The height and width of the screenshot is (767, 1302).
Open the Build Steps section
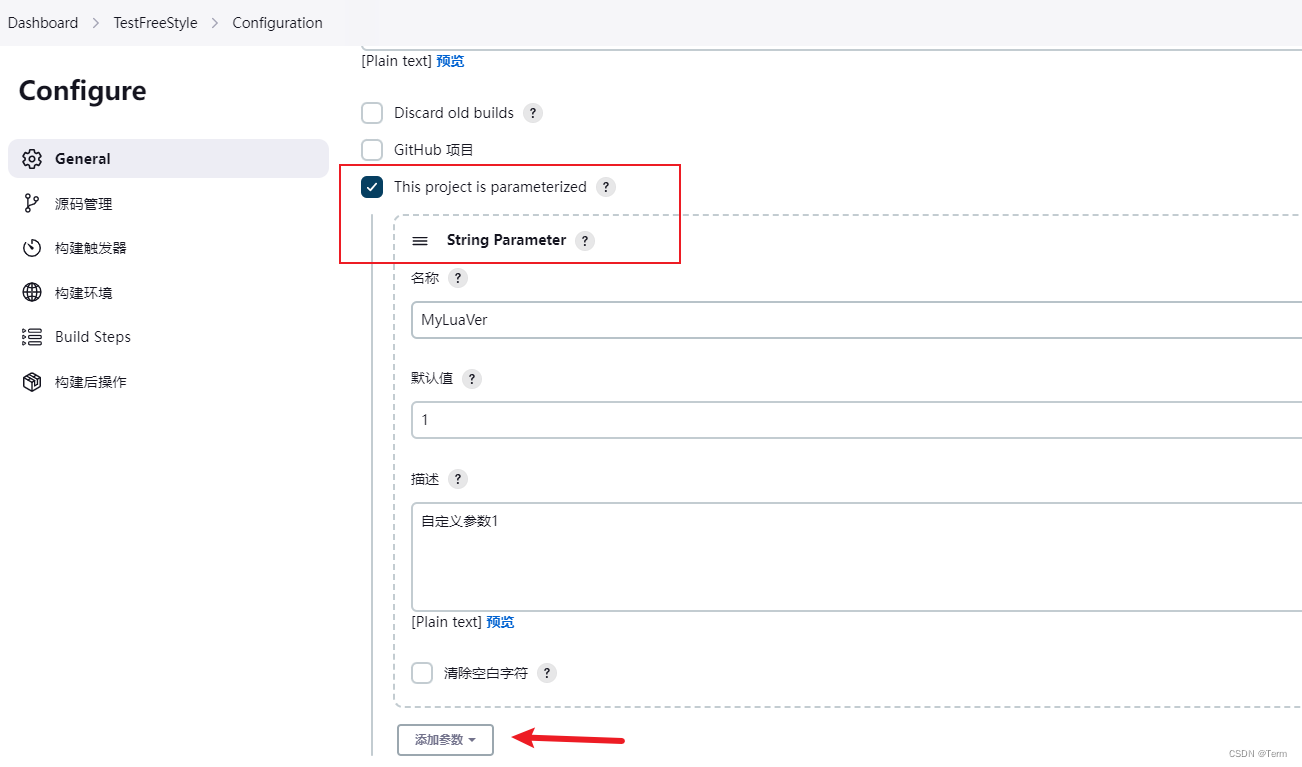[93, 336]
